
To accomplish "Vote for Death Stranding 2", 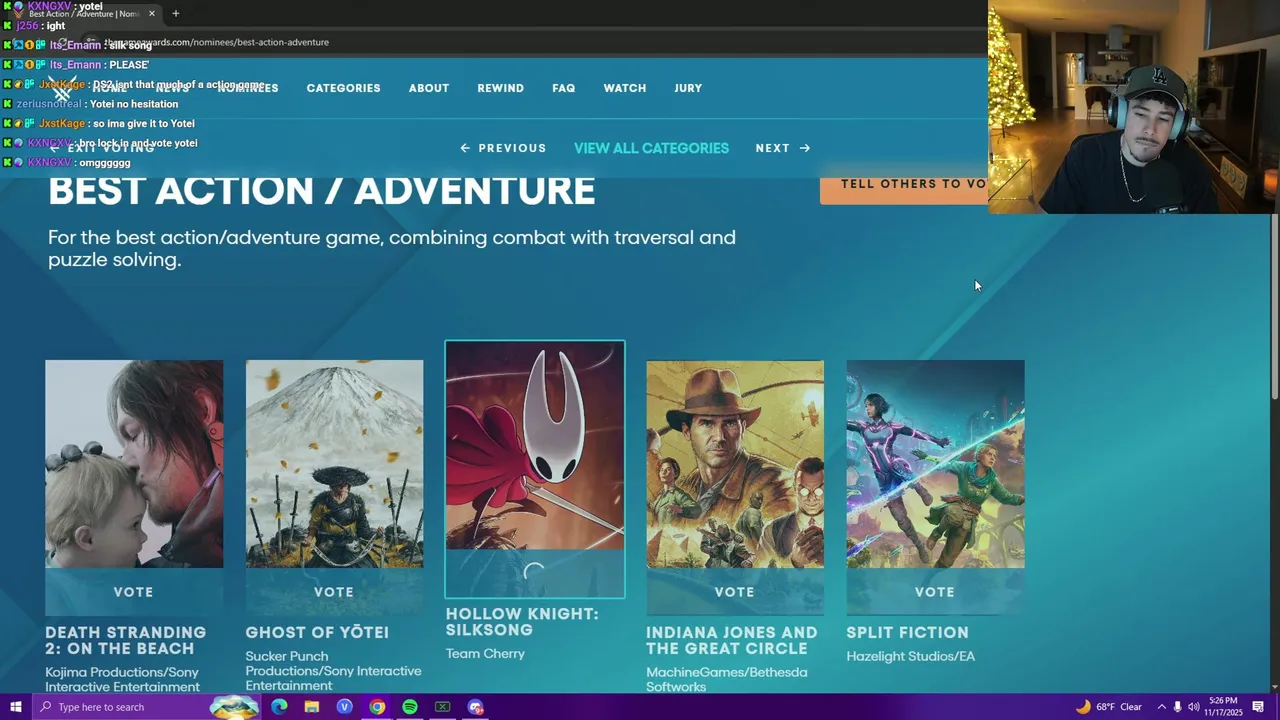I will 134,592.
